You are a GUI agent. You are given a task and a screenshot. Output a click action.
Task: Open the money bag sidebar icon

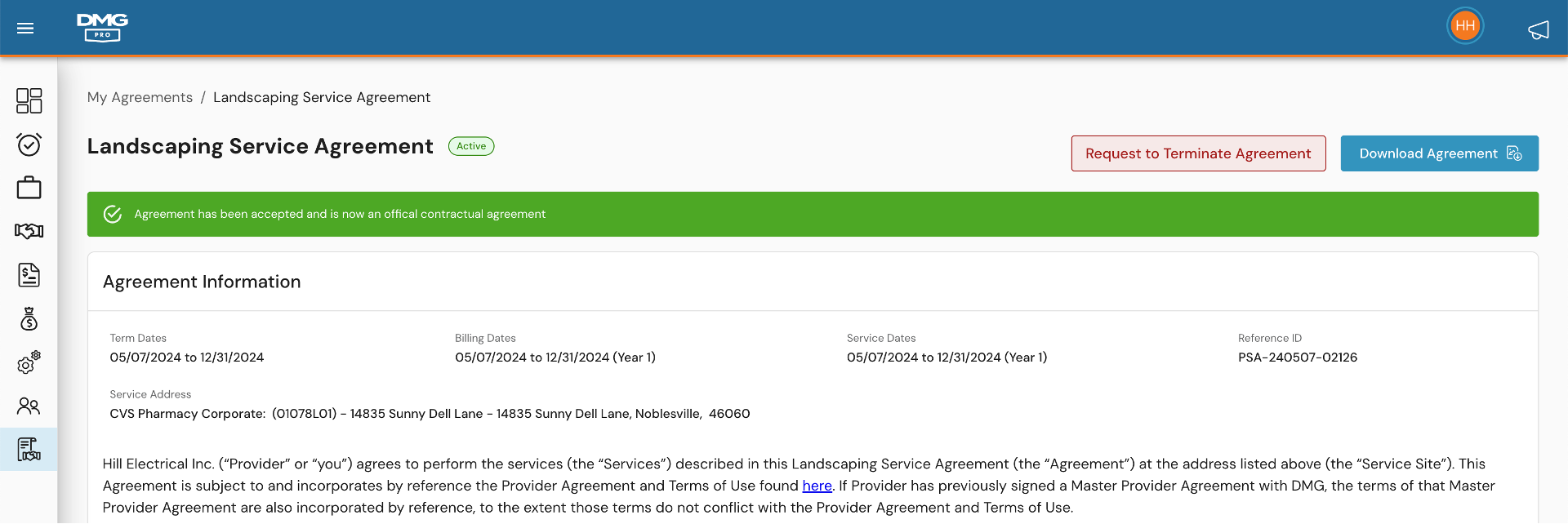[29, 318]
